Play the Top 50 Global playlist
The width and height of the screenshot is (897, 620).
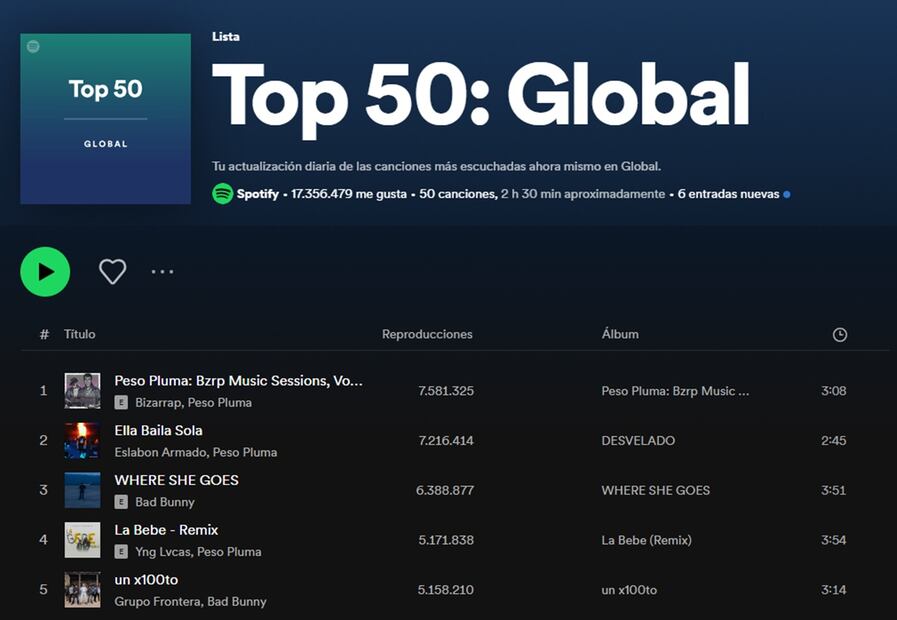click(45, 271)
